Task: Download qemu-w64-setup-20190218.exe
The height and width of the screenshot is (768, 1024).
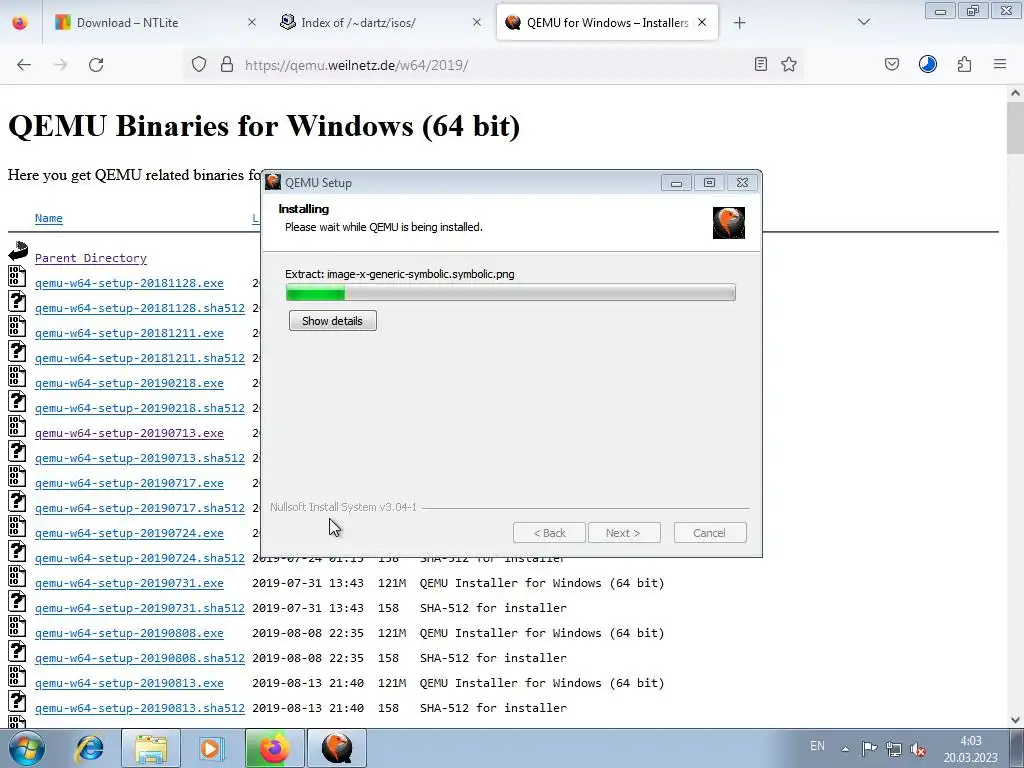Action: (x=129, y=383)
